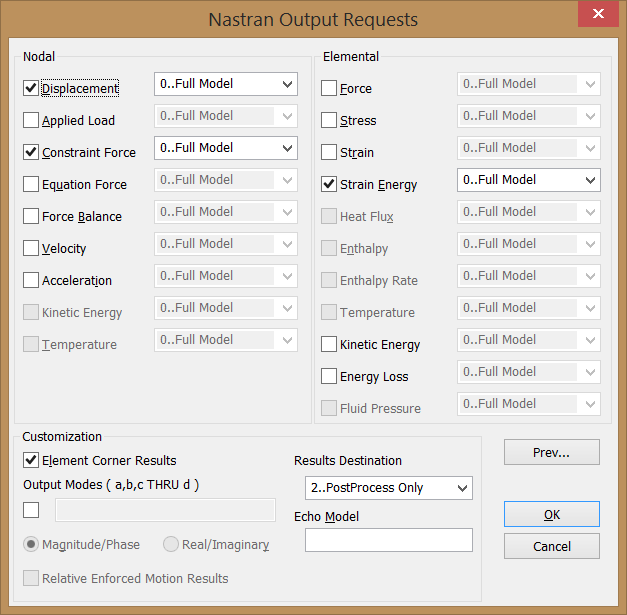This screenshot has height=615, width=627.
Task: Select the Magnitude/Phase radio button
Action: (31, 544)
